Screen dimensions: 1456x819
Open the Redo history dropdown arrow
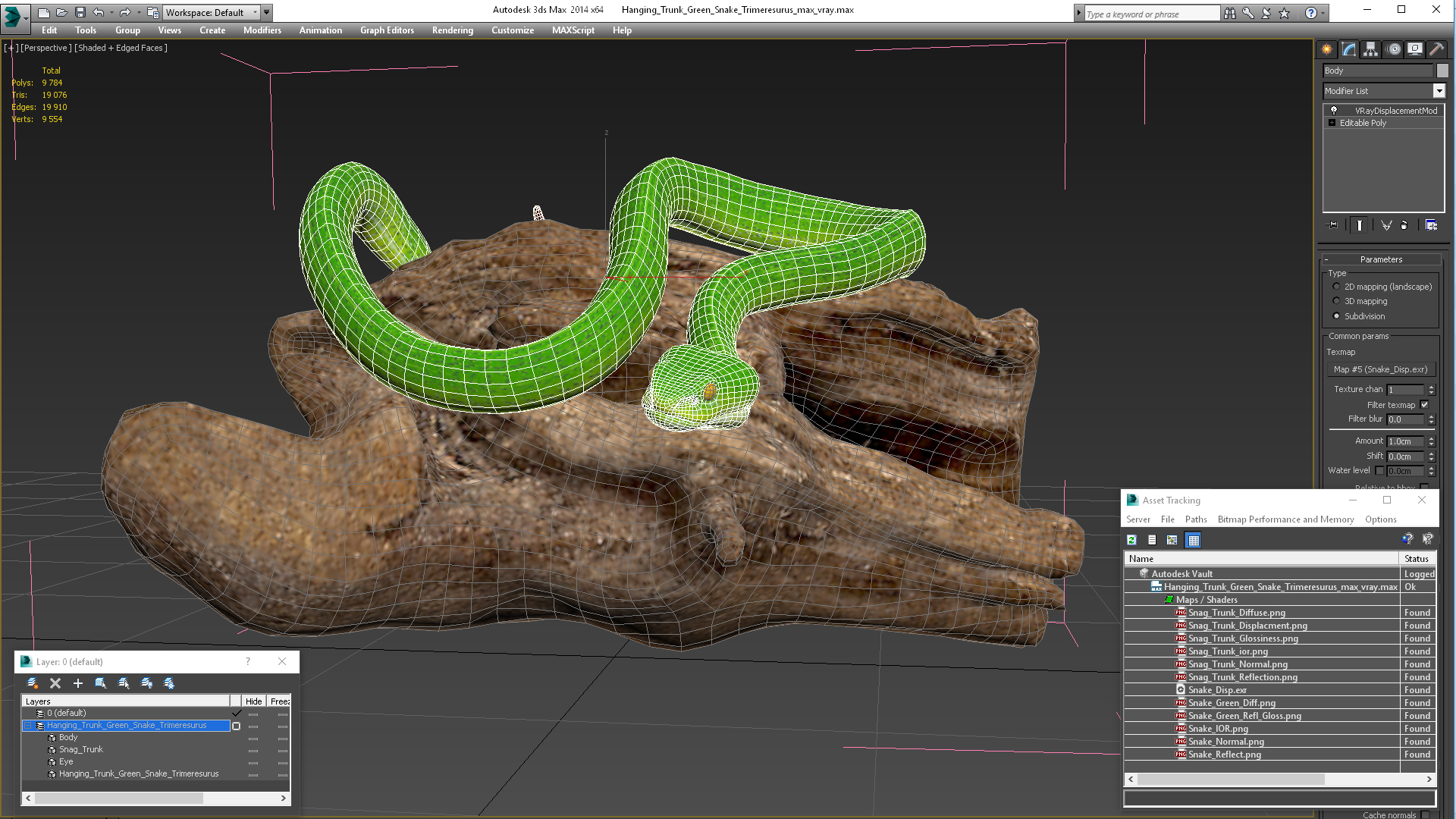tap(139, 12)
